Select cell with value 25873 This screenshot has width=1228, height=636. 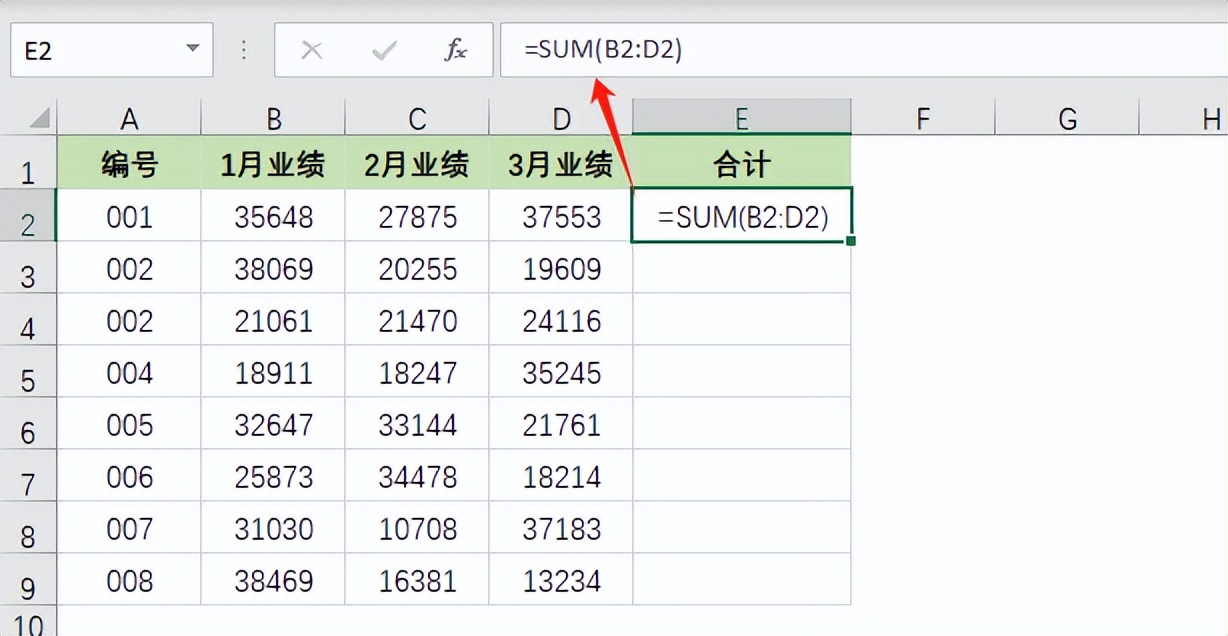pyautogui.click(x=273, y=476)
